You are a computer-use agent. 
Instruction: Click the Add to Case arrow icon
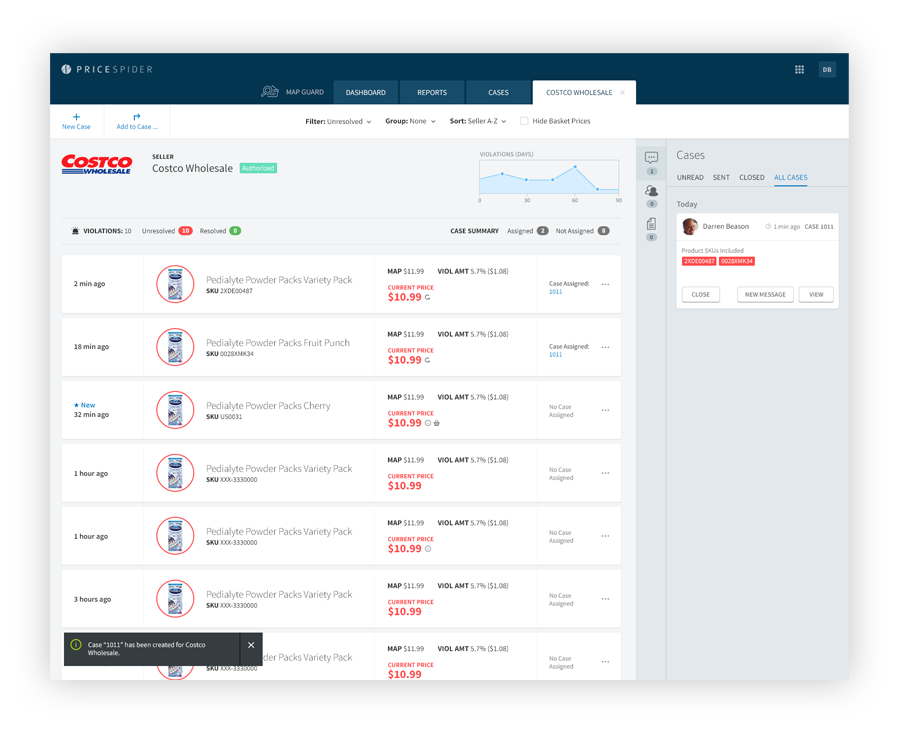137,116
